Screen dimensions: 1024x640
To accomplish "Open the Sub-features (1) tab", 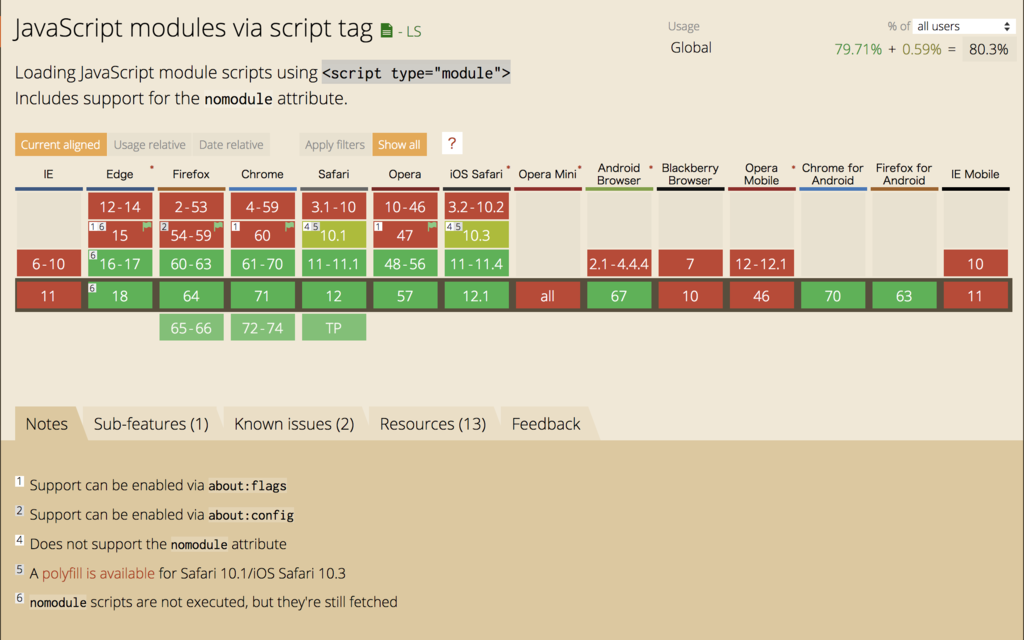I will pos(151,424).
